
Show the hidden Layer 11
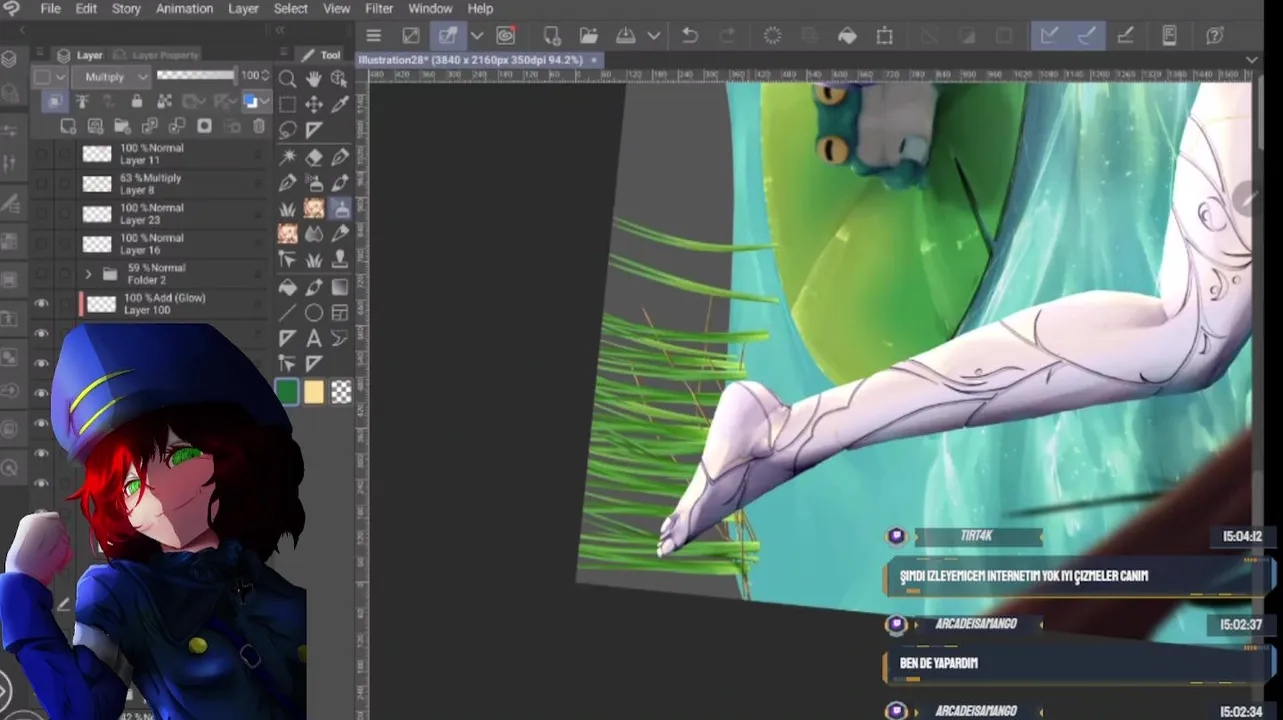click(41, 154)
